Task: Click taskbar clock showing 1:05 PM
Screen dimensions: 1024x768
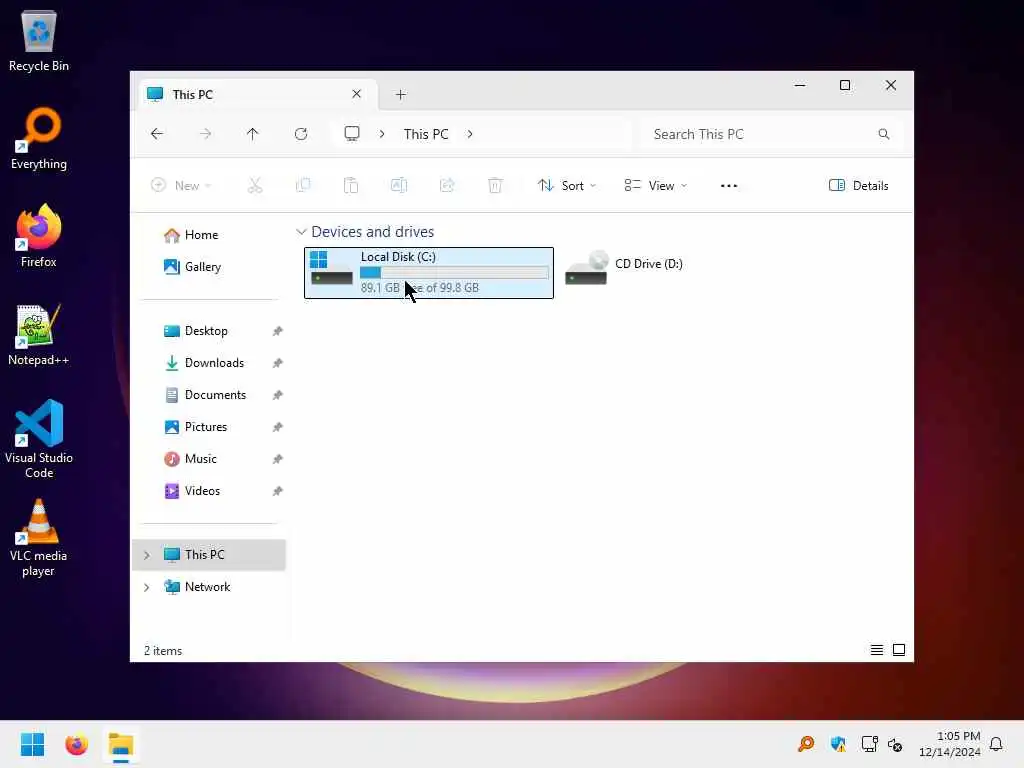Action: point(950,744)
